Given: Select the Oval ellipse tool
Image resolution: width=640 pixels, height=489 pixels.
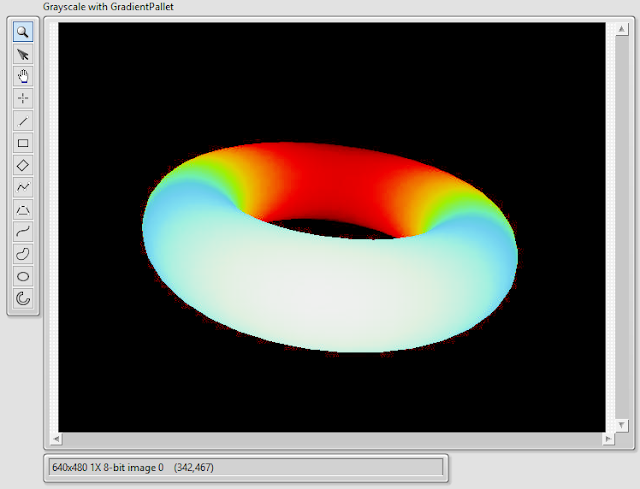Looking at the screenshot, I should 23,276.
